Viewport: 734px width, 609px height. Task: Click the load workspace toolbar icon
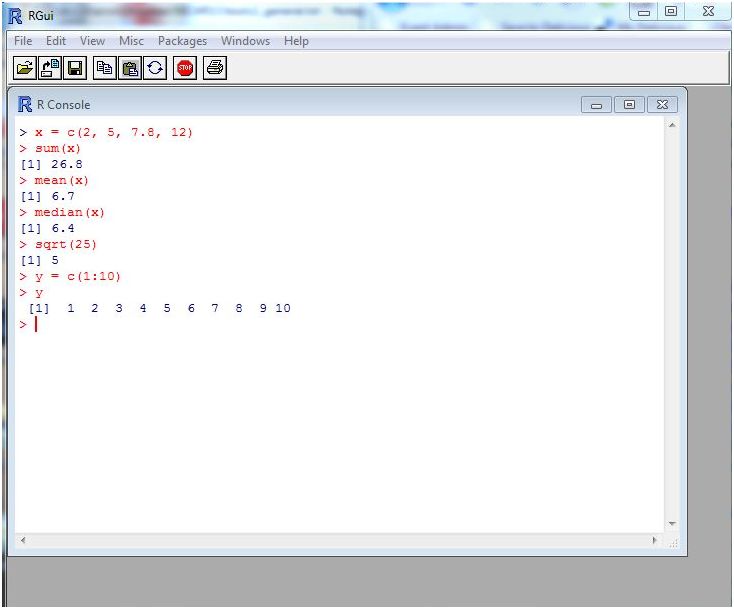[x=50, y=68]
